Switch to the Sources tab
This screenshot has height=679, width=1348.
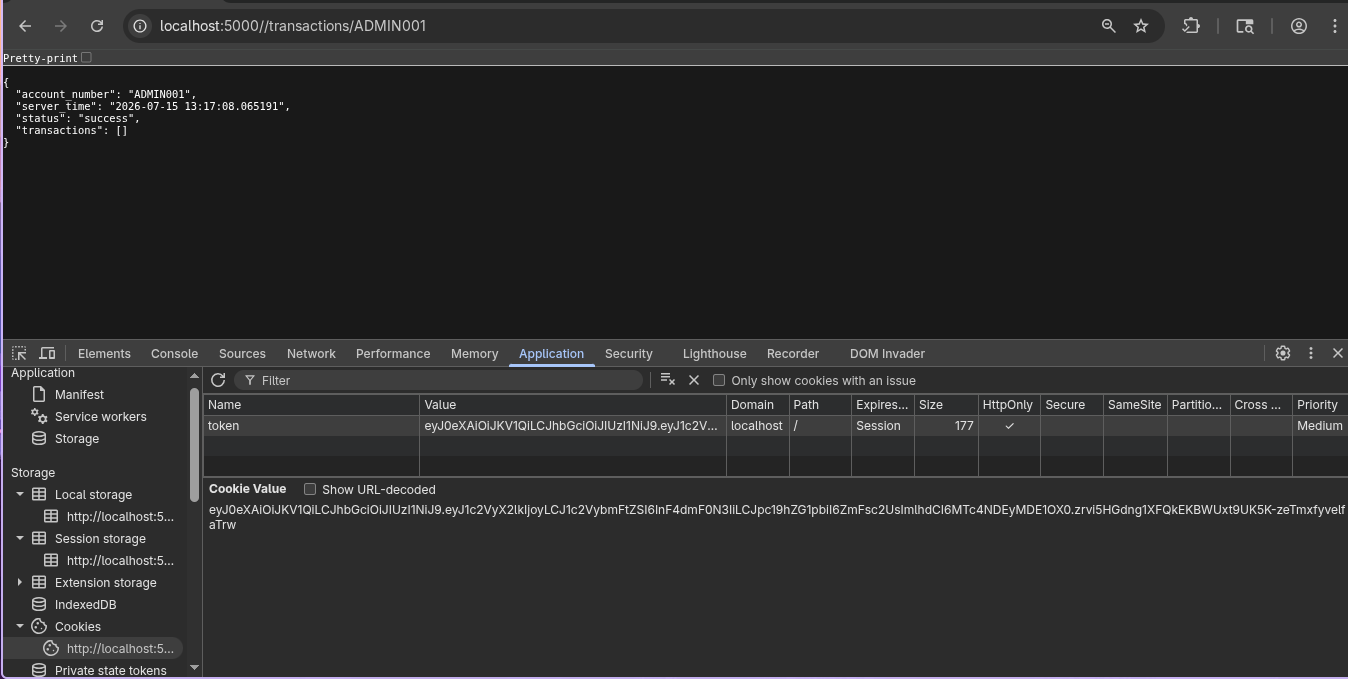click(242, 353)
